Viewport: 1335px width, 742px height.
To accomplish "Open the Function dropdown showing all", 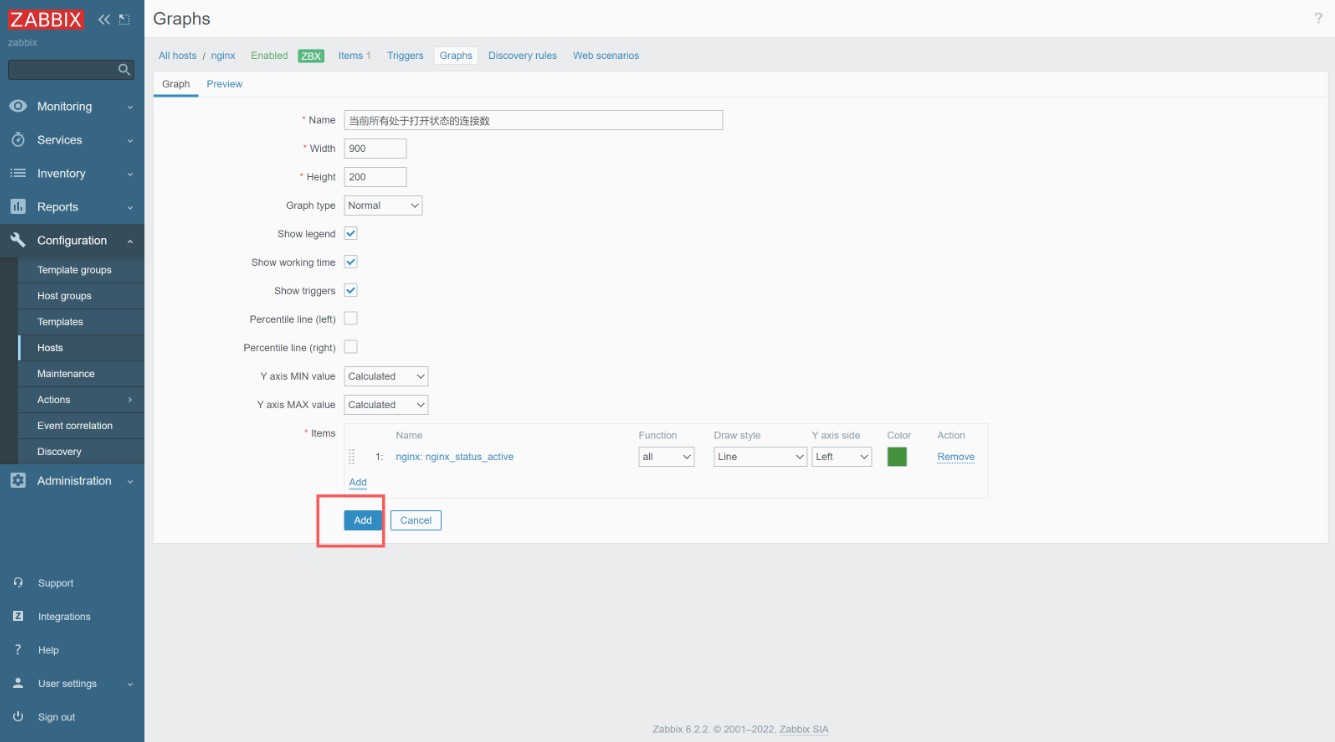I will 667,456.
